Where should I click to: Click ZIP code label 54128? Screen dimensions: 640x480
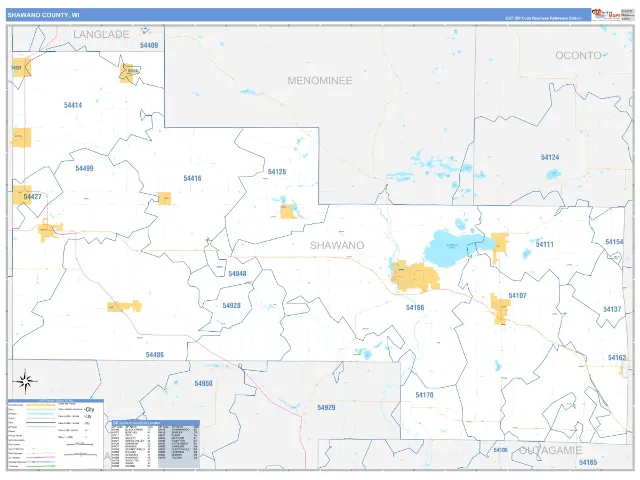(277, 172)
